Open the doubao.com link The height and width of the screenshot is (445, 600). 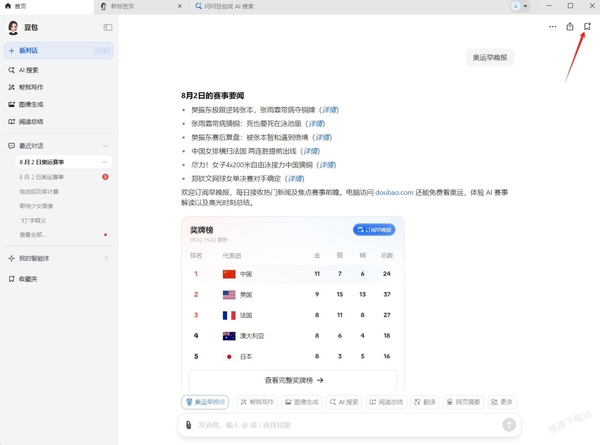tap(394, 192)
